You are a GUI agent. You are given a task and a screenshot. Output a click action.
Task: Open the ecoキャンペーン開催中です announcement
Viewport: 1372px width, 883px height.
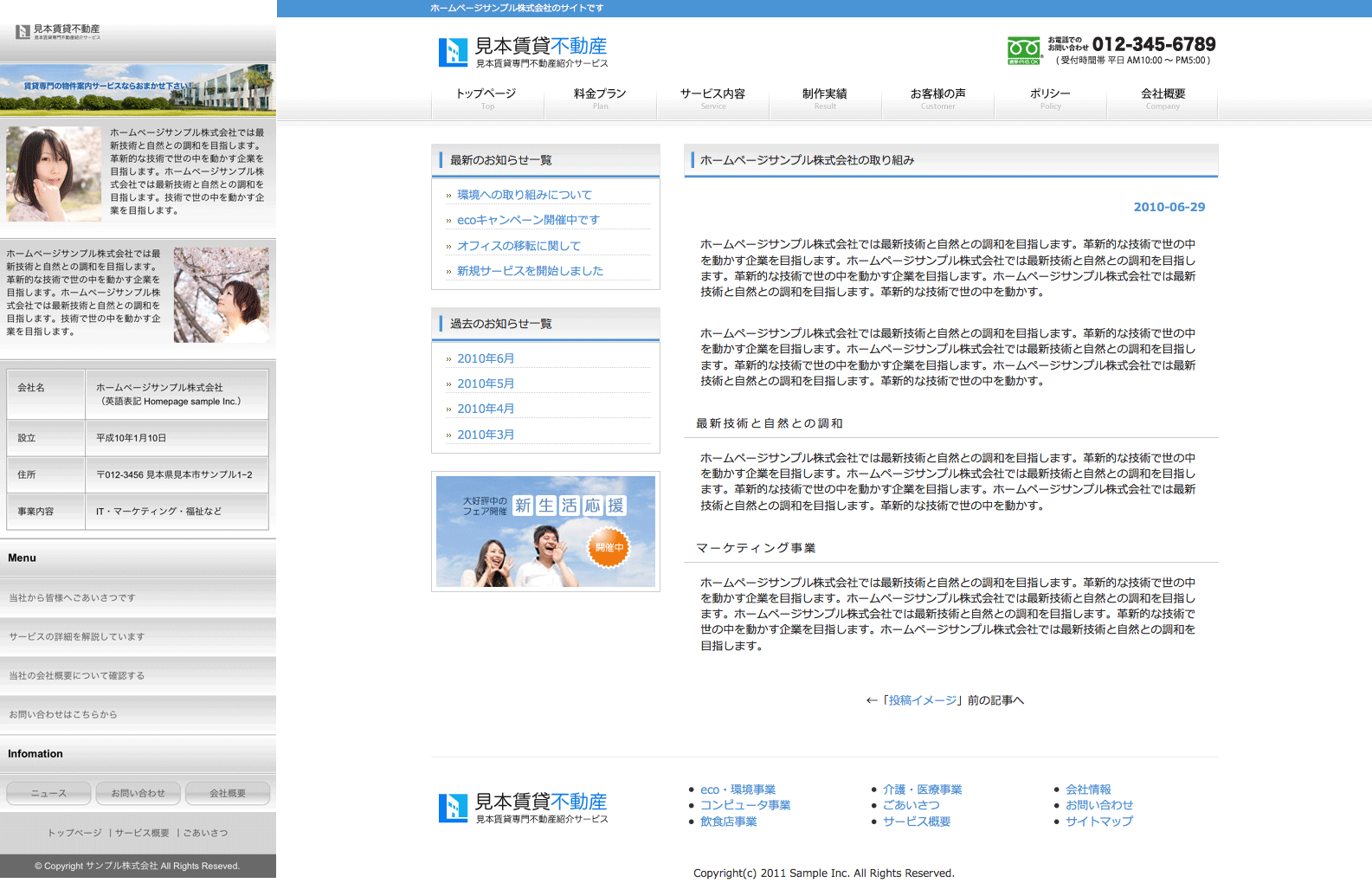click(x=528, y=220)
